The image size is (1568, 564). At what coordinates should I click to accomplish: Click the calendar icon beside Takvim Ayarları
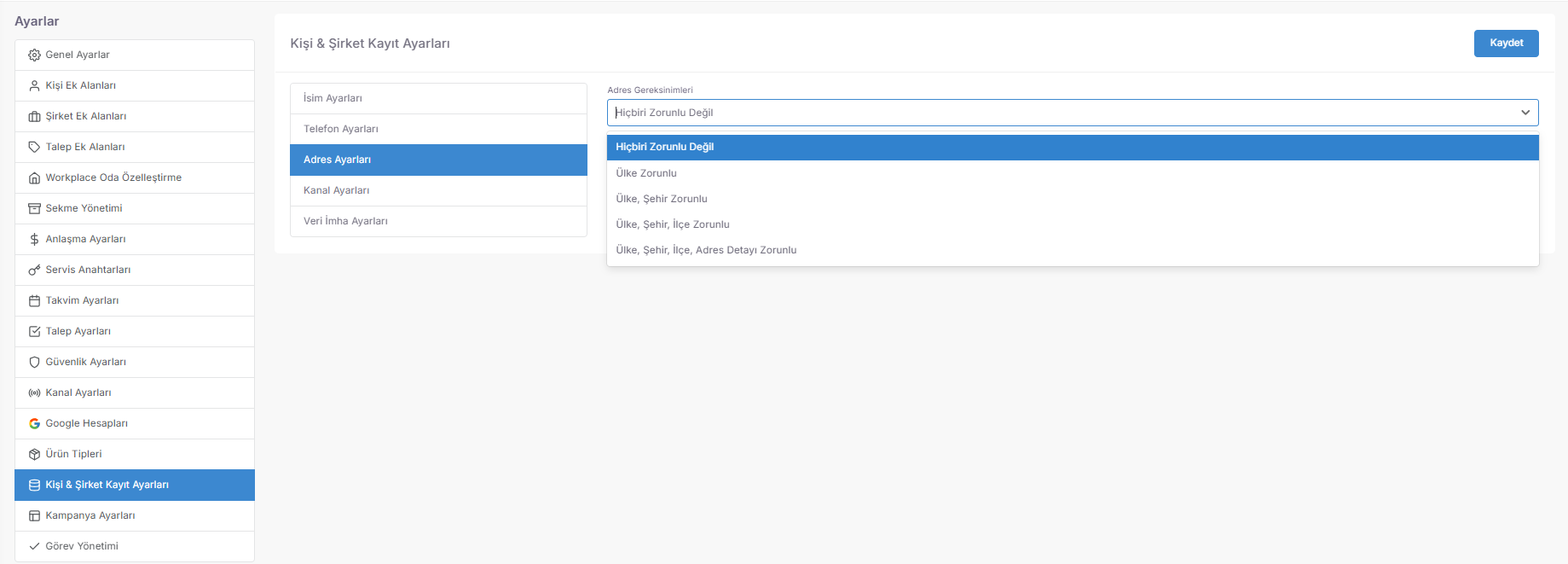point(34,300)
